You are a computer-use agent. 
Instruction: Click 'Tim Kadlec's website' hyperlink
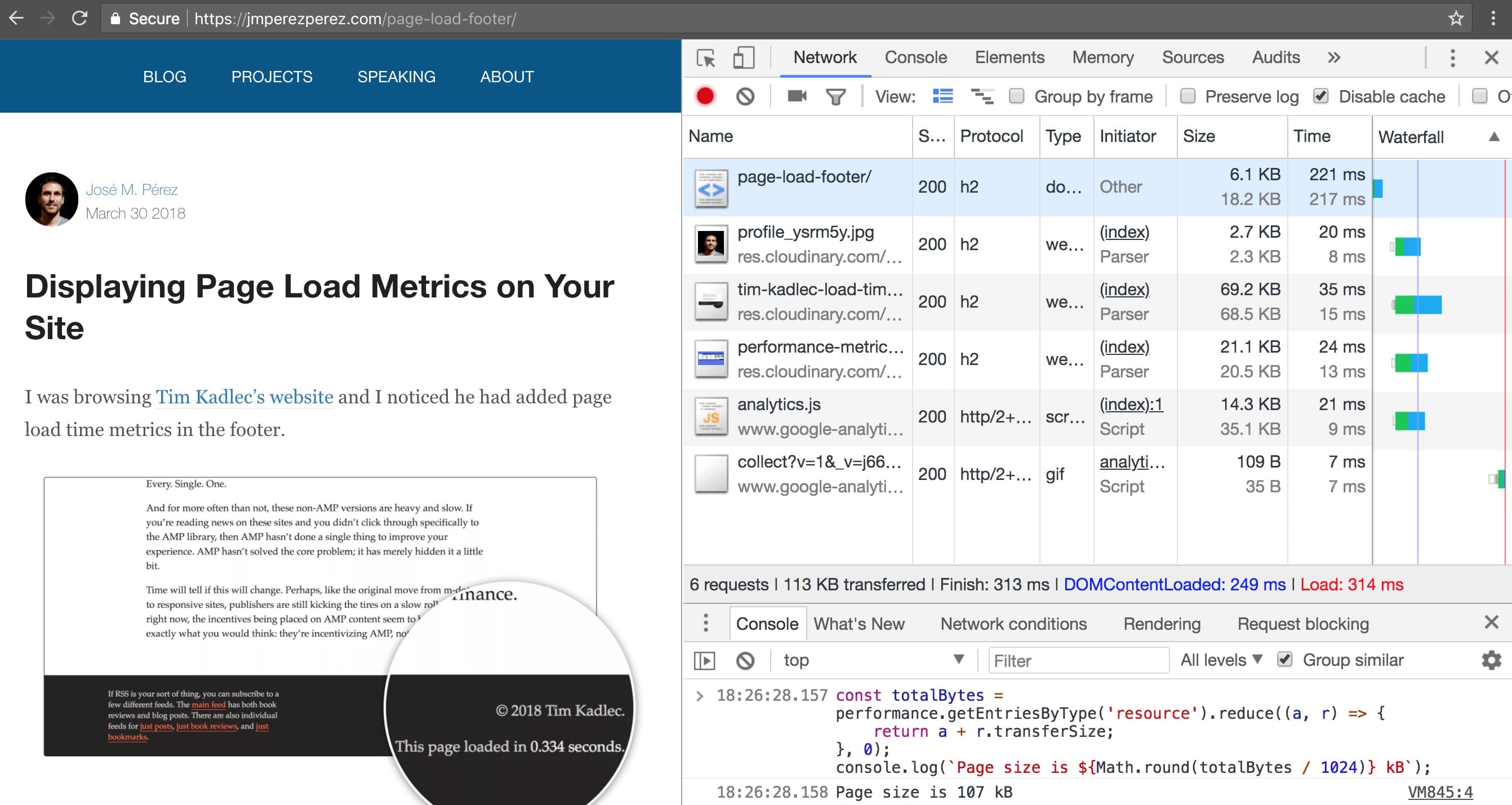[x=244, y=396]
